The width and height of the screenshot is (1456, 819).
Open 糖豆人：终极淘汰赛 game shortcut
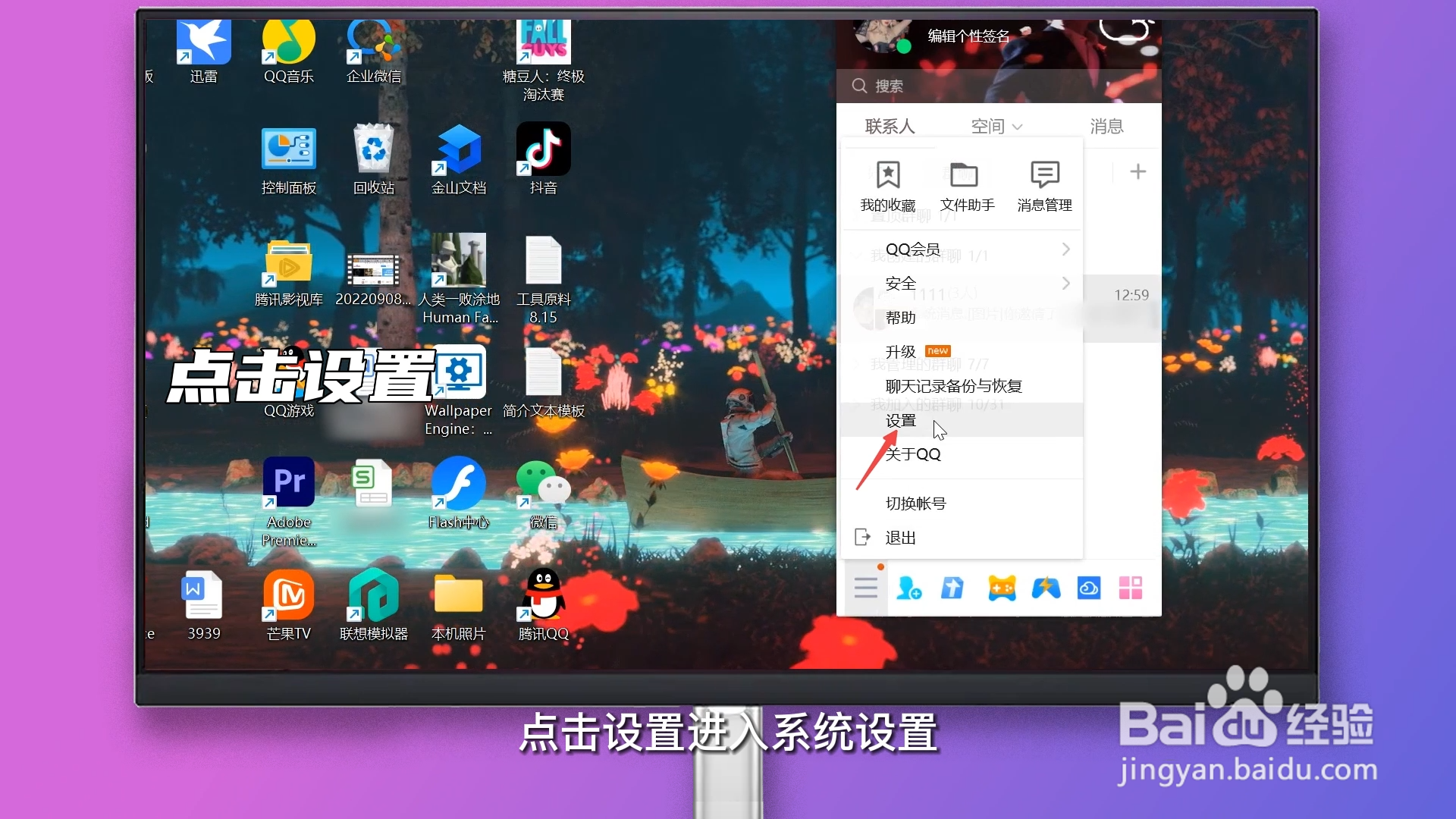click(544, 61)
